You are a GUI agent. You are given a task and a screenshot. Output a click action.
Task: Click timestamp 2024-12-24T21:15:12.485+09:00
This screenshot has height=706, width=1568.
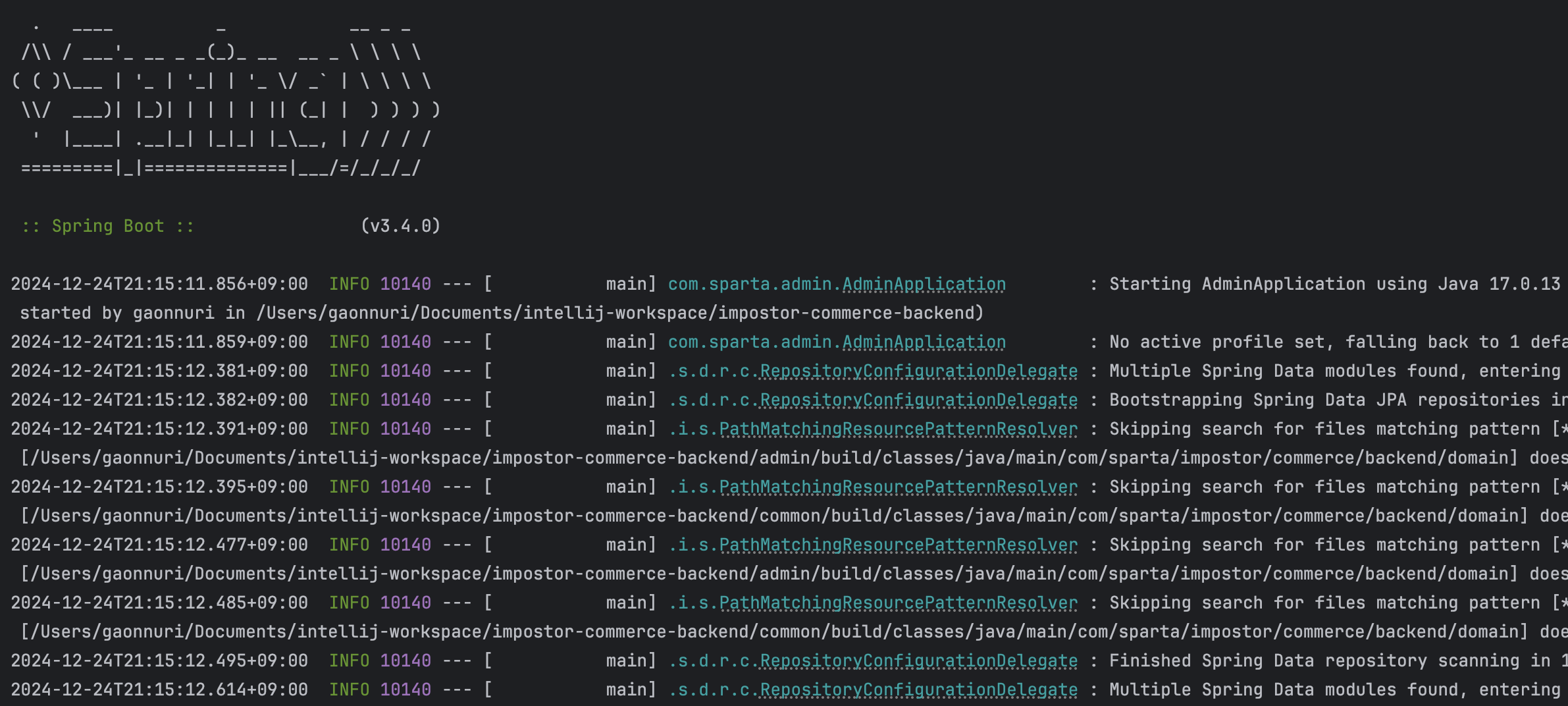[x=159, y=603]
